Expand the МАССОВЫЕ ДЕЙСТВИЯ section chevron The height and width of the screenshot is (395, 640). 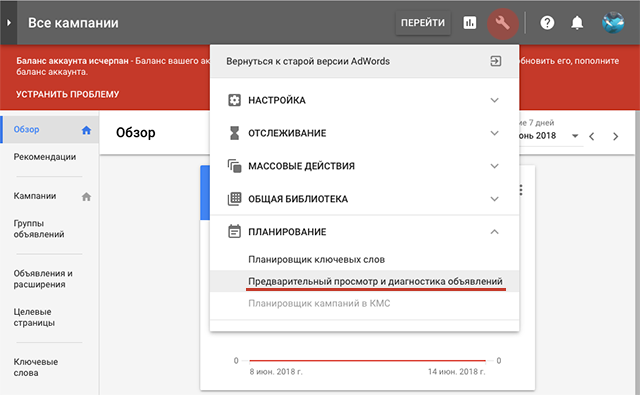(x=494, y=166)
